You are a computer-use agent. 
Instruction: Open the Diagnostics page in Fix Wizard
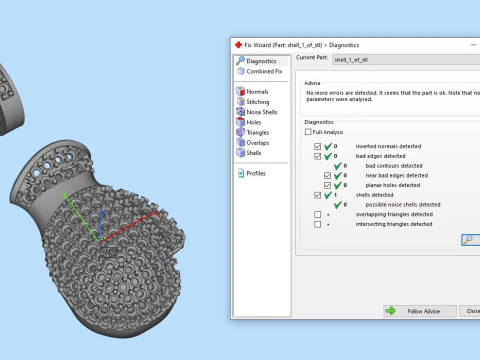pos(257,61)
